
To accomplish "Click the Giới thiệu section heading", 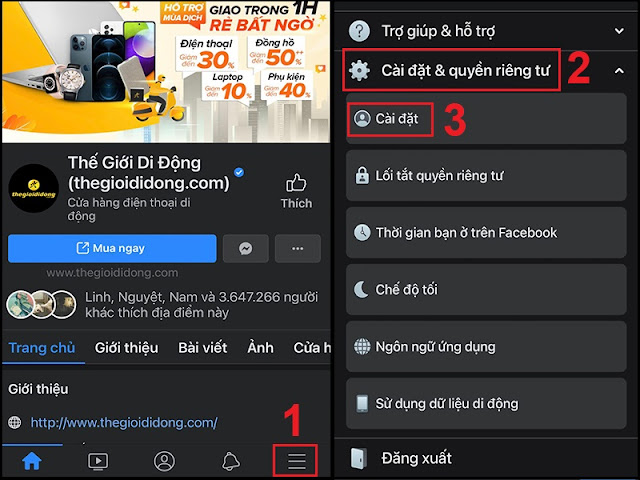I will tap(38, 389).
